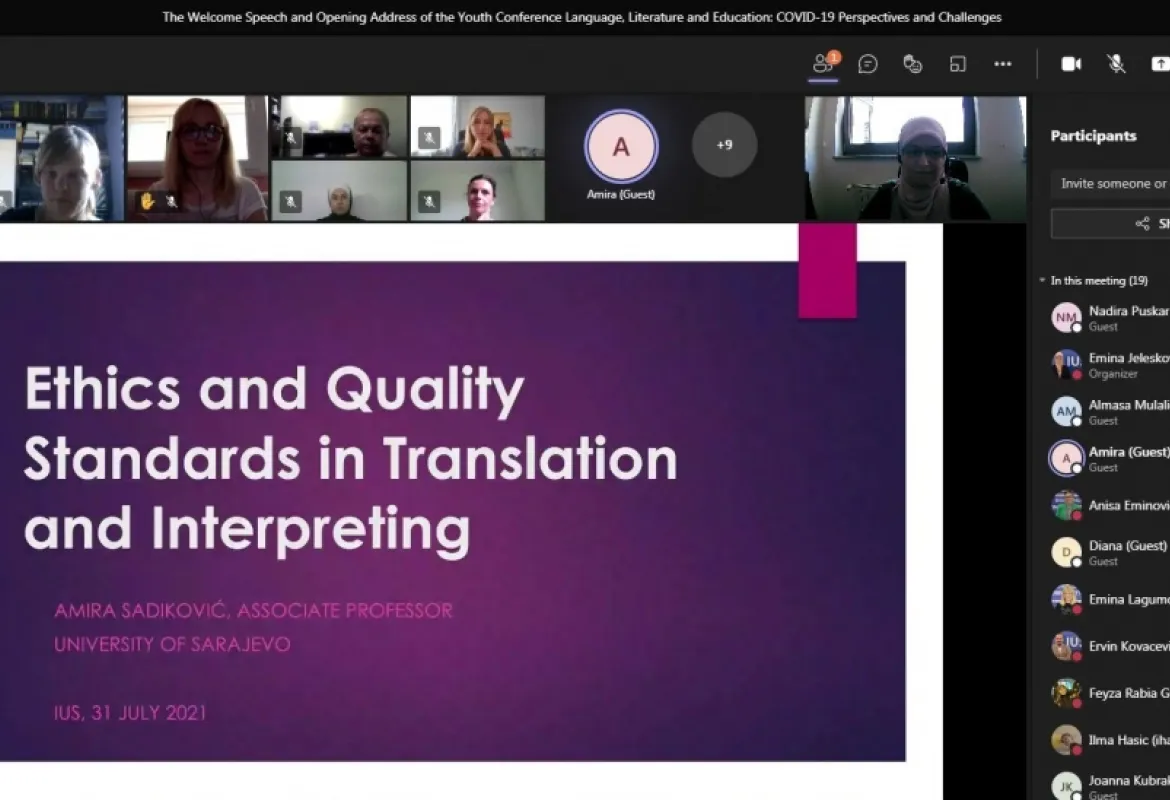Open the reactions icon in toolbar
This screenshot has width=1170, height=800.
point(912,64)
